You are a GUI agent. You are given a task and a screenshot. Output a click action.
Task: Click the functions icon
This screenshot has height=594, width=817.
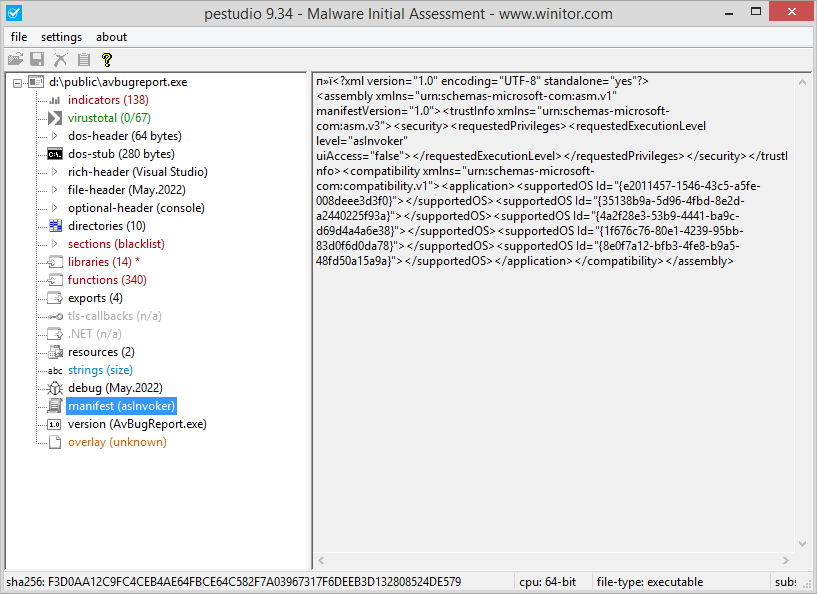pos(55,280)
